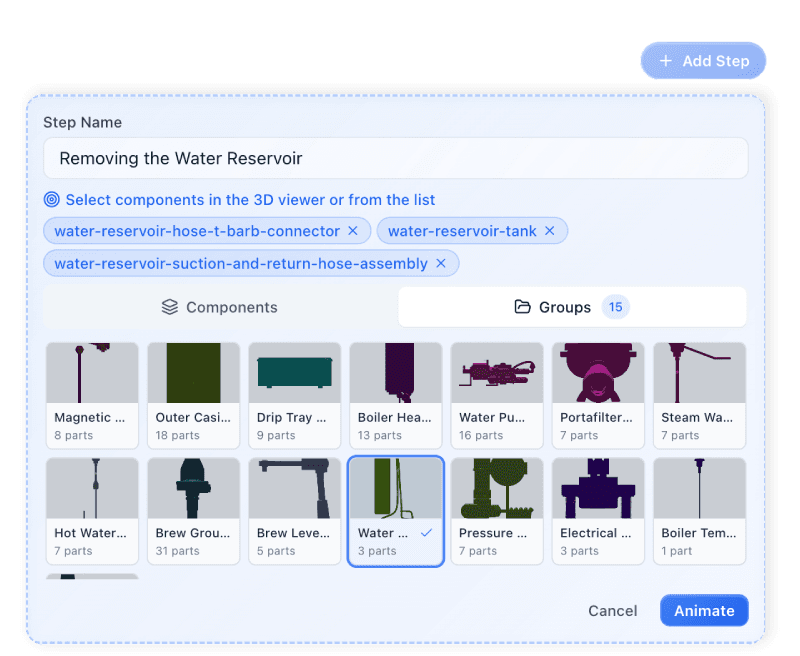The image size is (800, 656).
Task: Click the water-reservoir-hose-t-barb-connector chip label
Action: coord(197,231)
